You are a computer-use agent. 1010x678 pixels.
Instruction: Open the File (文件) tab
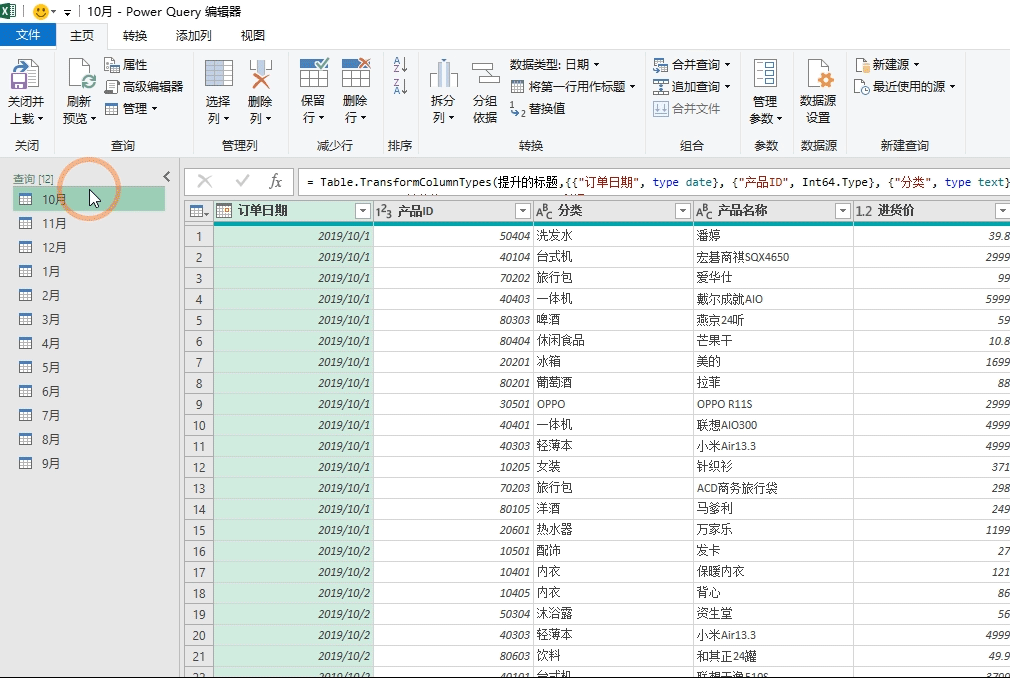point(28,35)
